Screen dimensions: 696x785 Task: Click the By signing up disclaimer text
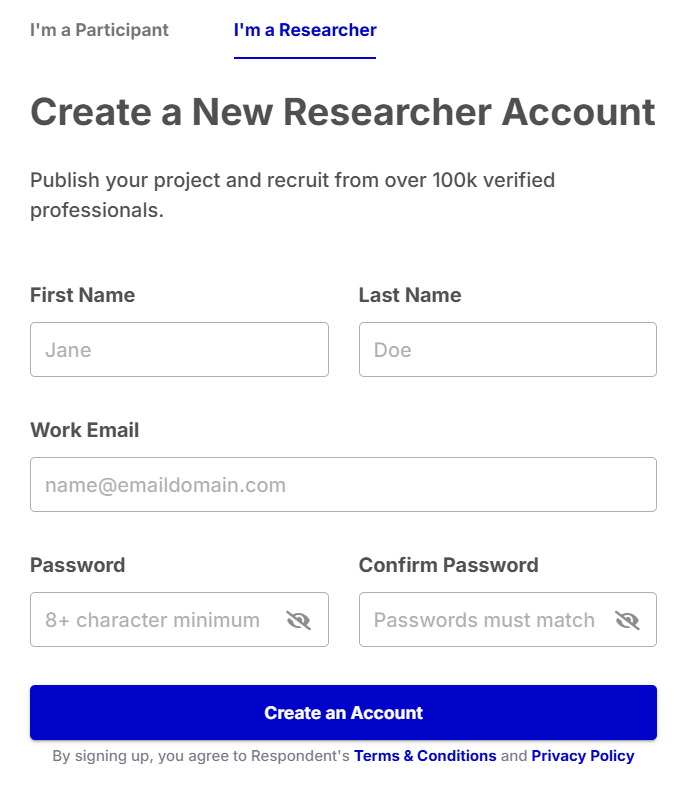pyautogui.click(x=200, y=756)
